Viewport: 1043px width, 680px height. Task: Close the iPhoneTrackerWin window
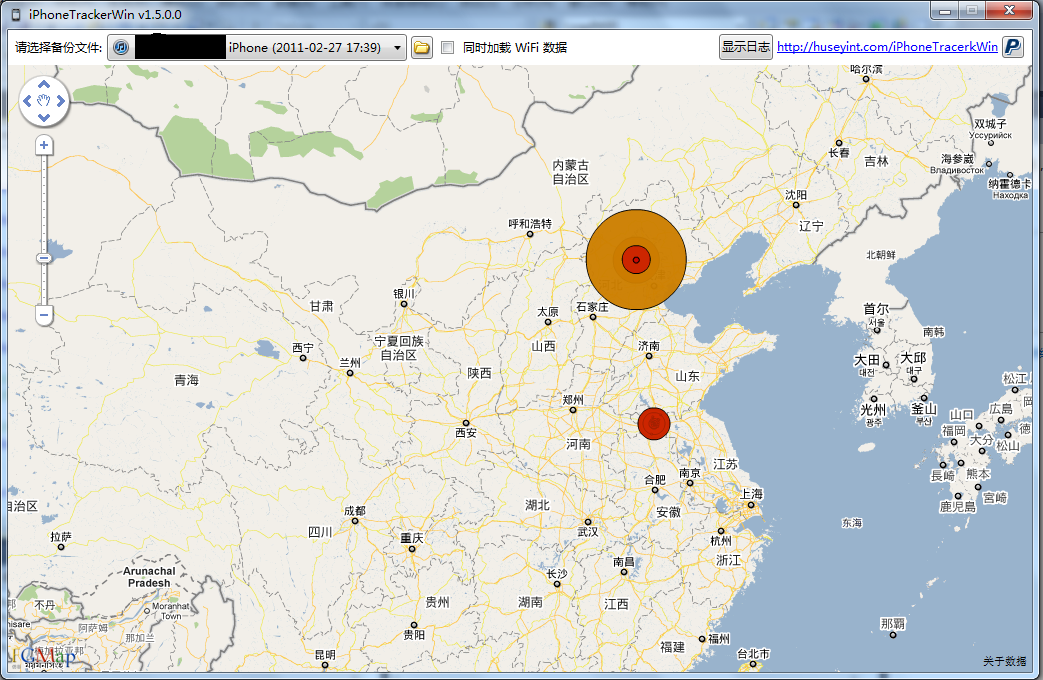click(x=1009, y=11)
